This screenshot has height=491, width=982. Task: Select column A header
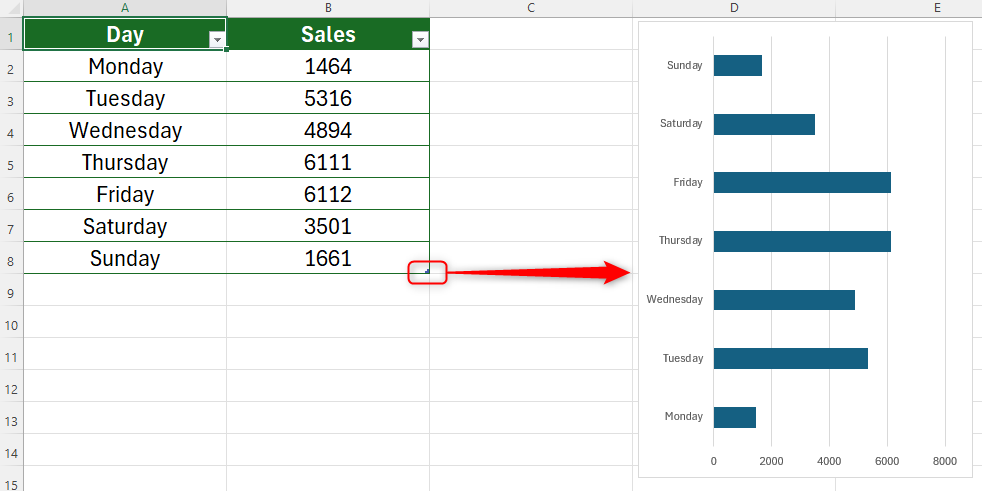tap(125, 8)
